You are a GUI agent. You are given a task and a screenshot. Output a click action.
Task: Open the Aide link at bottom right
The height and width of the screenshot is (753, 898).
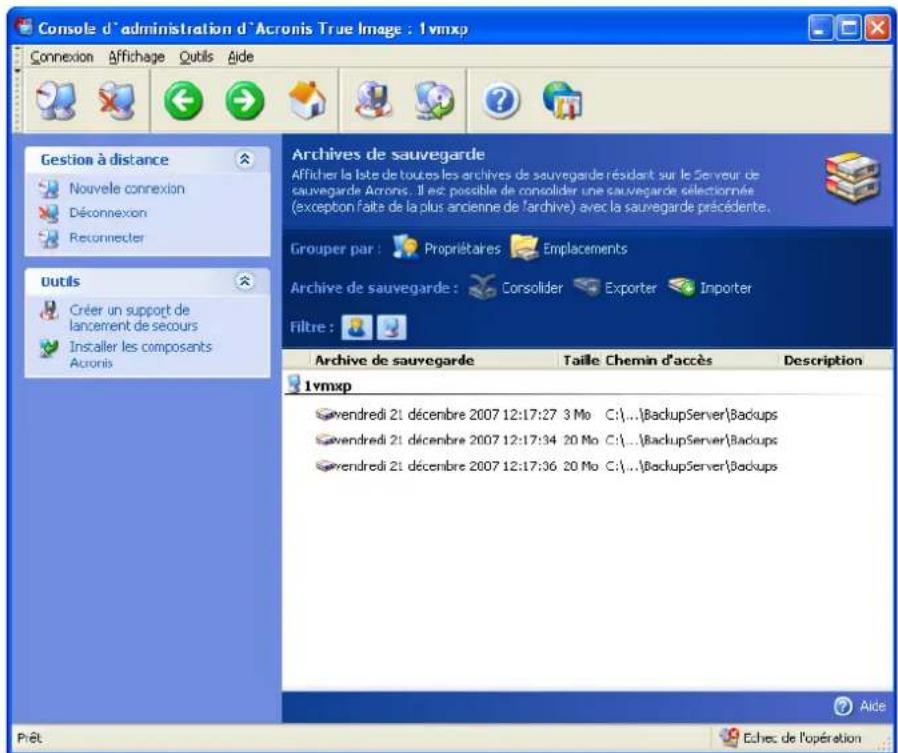coord(872,706)
